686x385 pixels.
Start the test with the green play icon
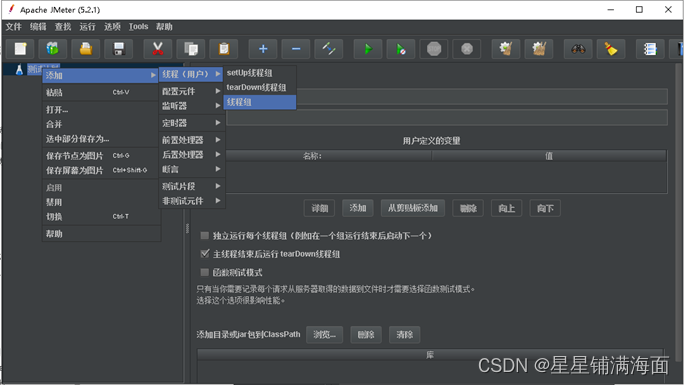[368, 49]
